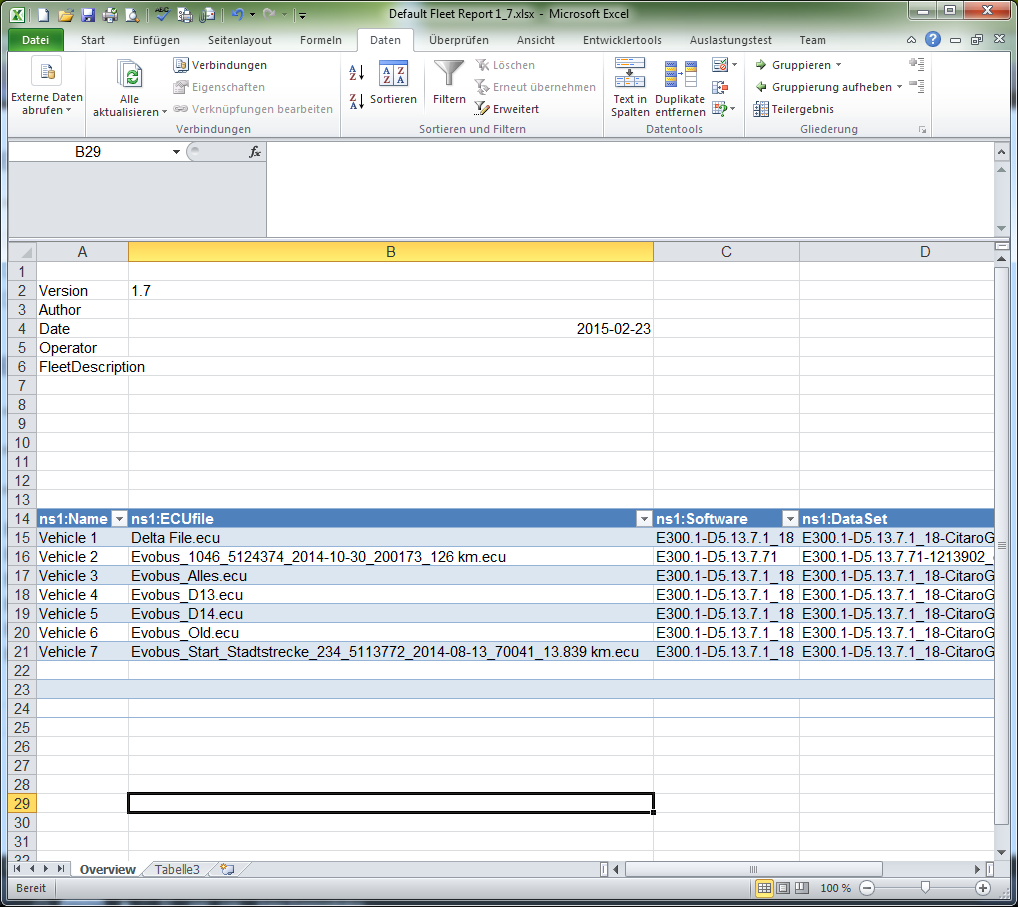Open the ns1:ECUfile column filter dropdown

tap(643, 519)
